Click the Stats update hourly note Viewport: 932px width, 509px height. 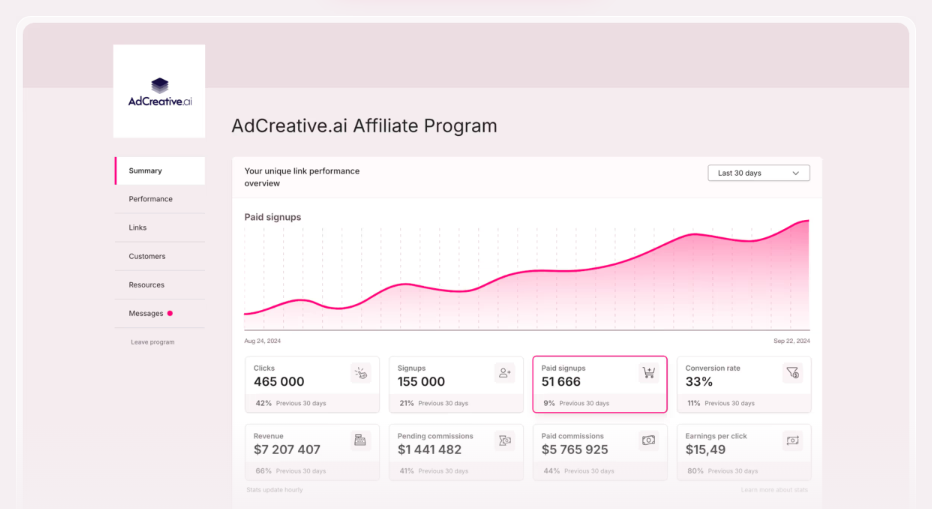[x=275, y=490]
